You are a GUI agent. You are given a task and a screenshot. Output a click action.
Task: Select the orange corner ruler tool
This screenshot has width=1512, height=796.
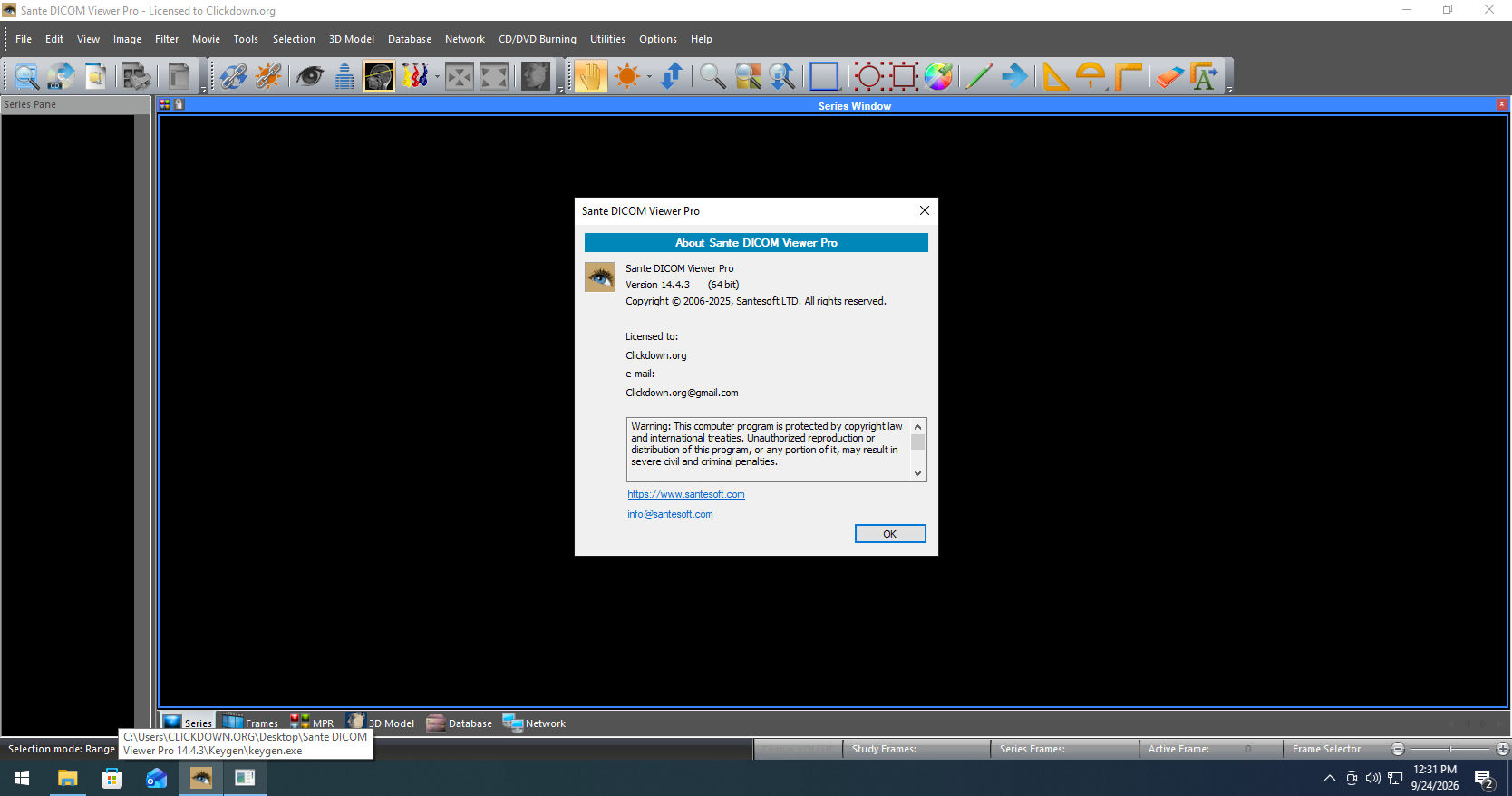click(1128, 76)
